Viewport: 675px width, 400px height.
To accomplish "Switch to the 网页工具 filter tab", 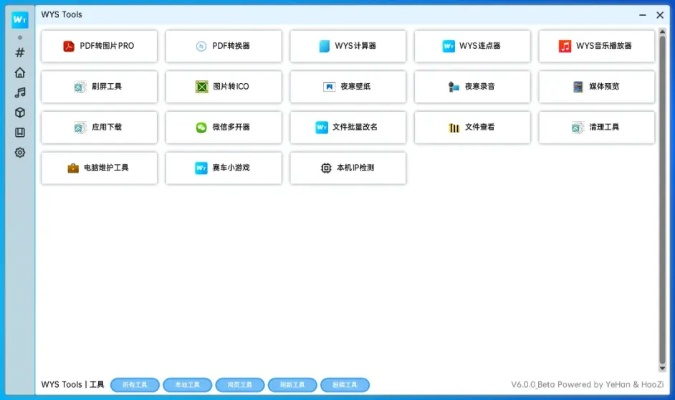I will [240, 385].
